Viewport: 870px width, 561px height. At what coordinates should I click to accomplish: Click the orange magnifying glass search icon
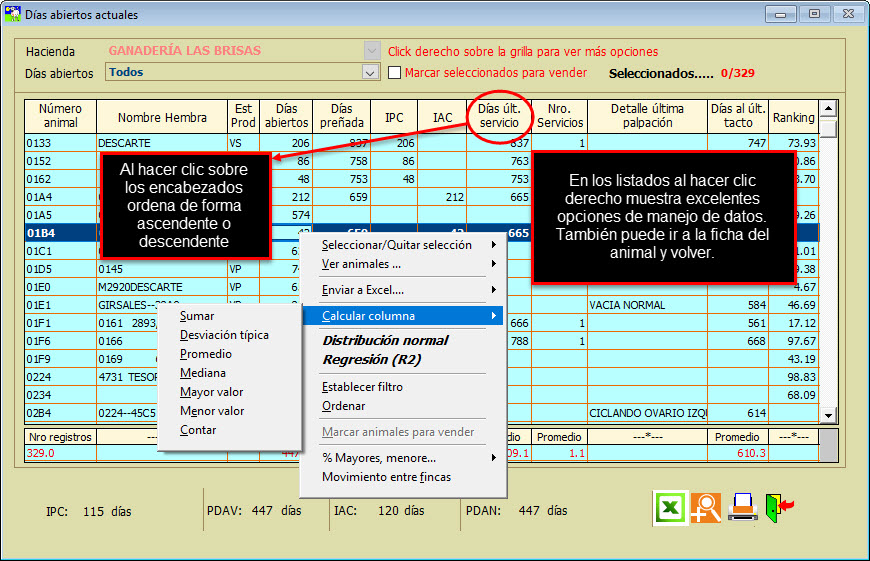707,509
